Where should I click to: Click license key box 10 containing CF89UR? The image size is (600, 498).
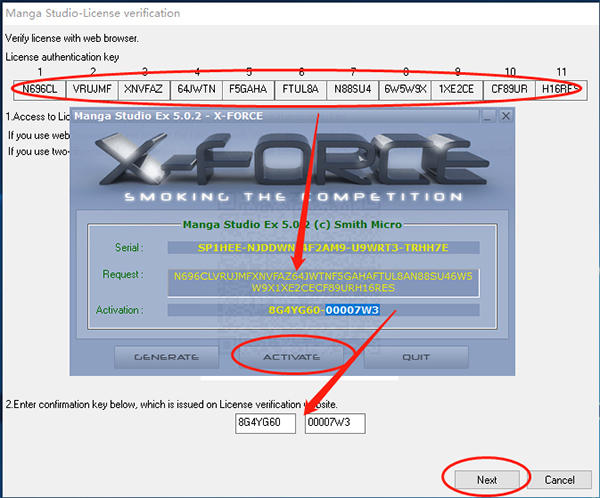point(508,89)
